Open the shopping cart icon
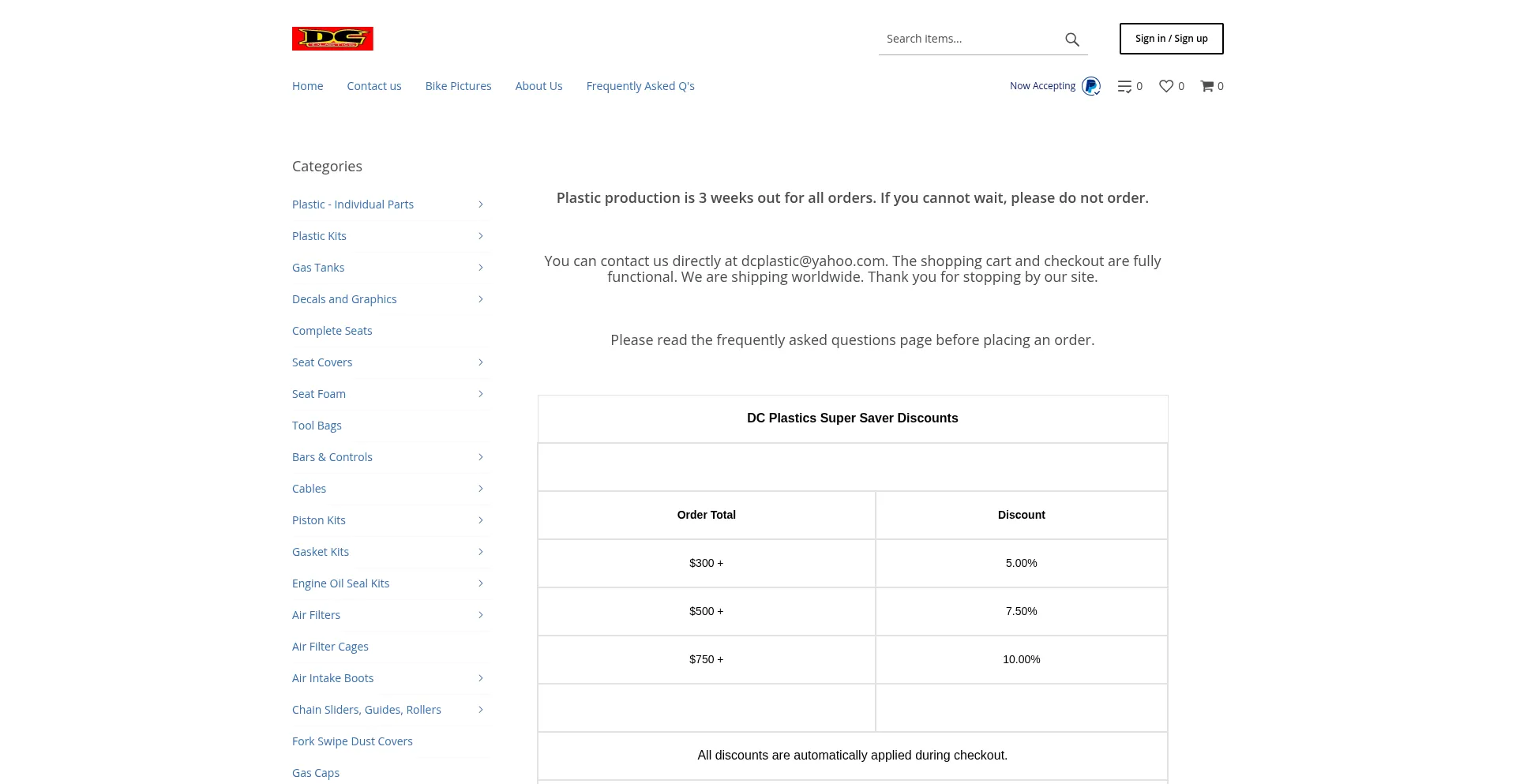Image resolution: width=1516 pixels, height=784 pixels. pos(1207,86)
